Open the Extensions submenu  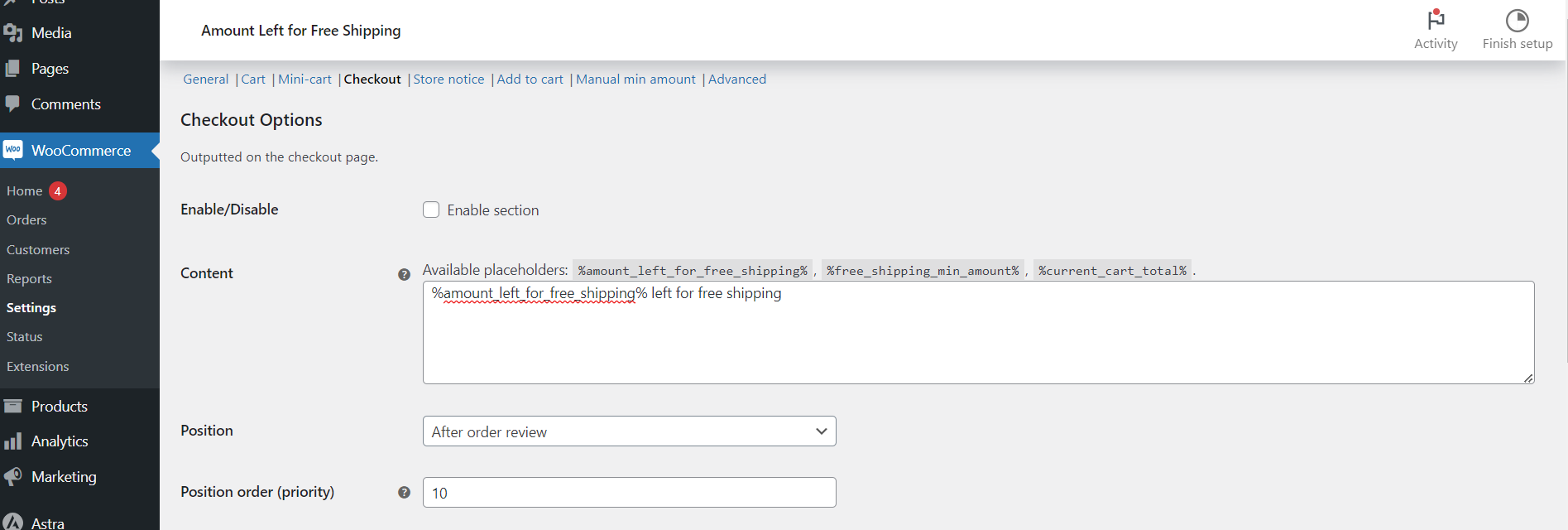38,367
